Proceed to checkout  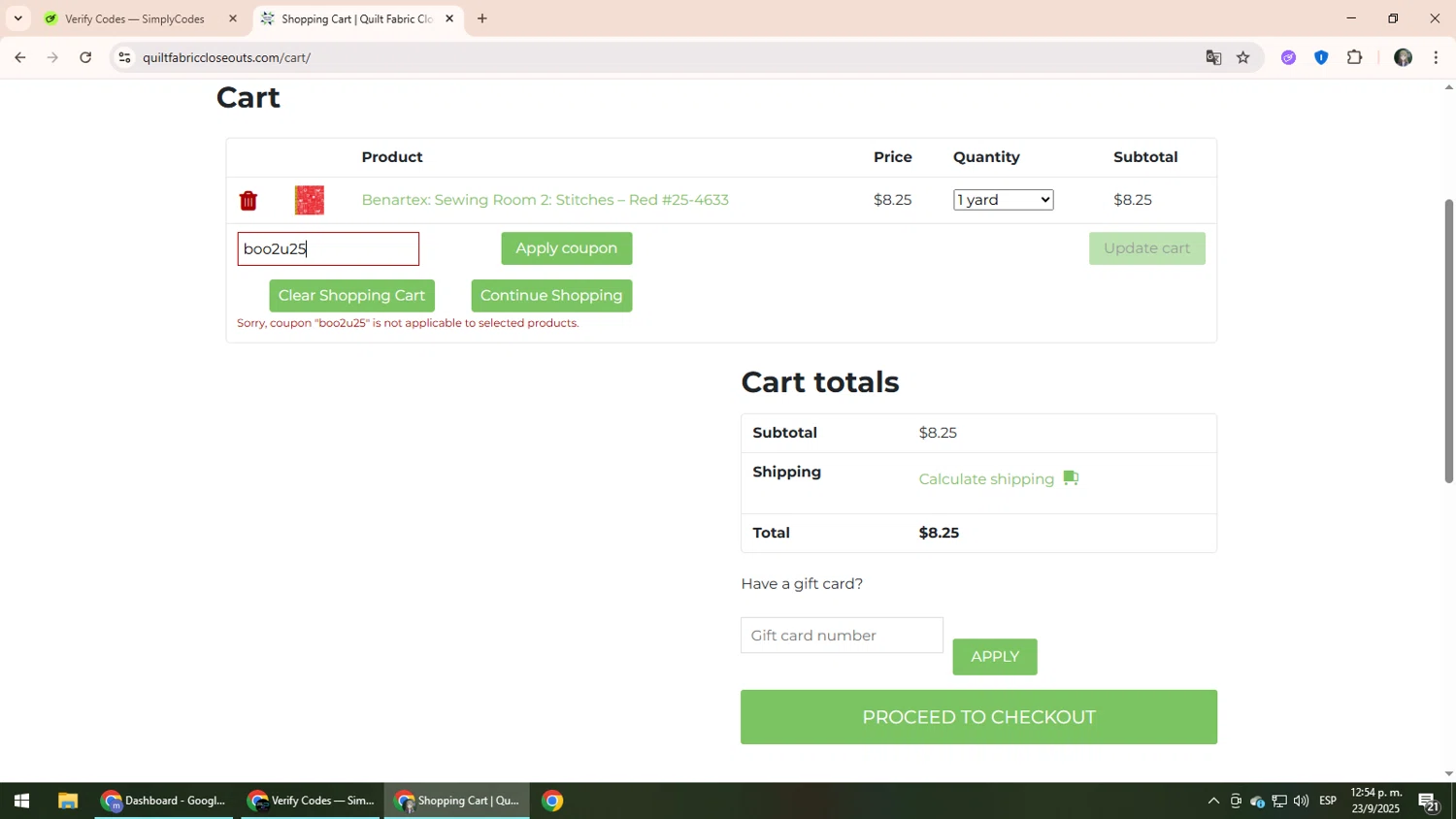(978, 717)
